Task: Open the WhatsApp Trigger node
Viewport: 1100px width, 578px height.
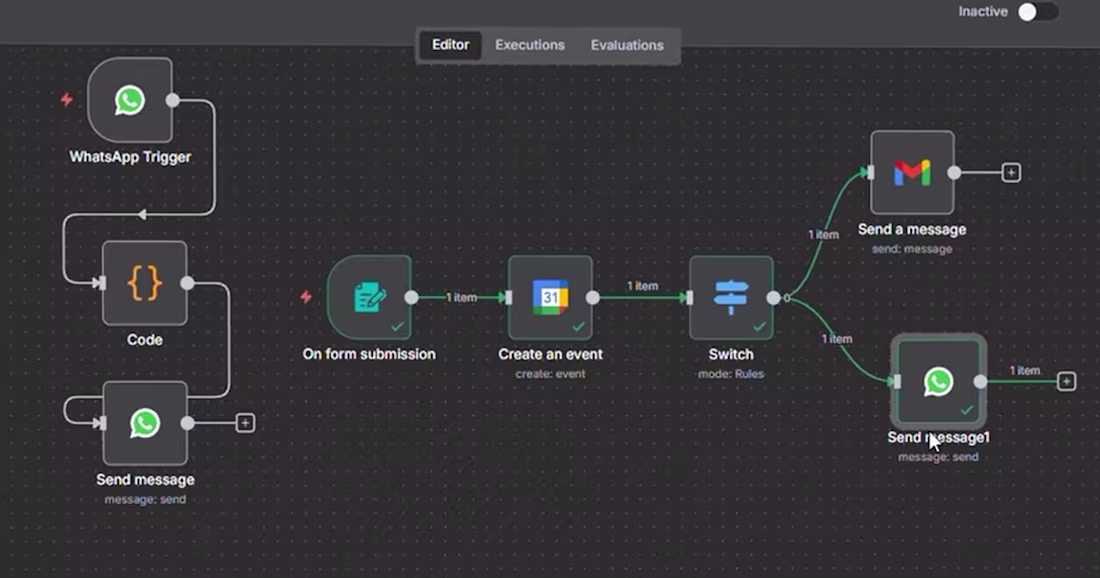Action: click(130, 100)
